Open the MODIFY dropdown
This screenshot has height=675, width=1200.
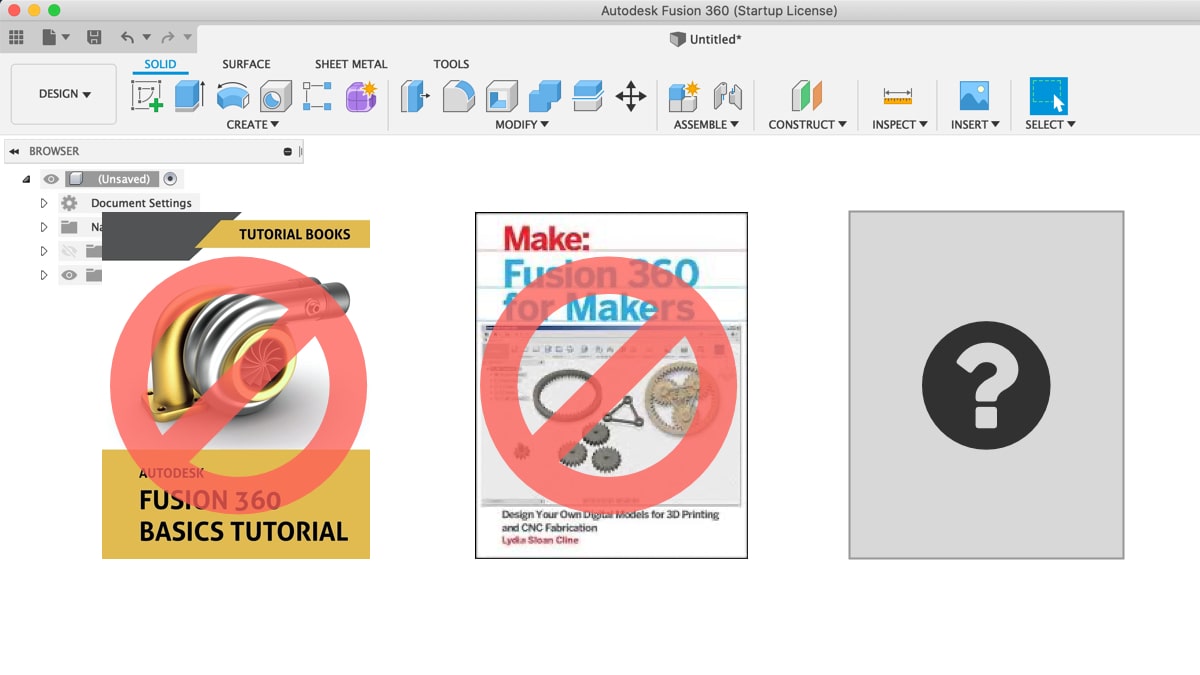click(x=522, y=125)
